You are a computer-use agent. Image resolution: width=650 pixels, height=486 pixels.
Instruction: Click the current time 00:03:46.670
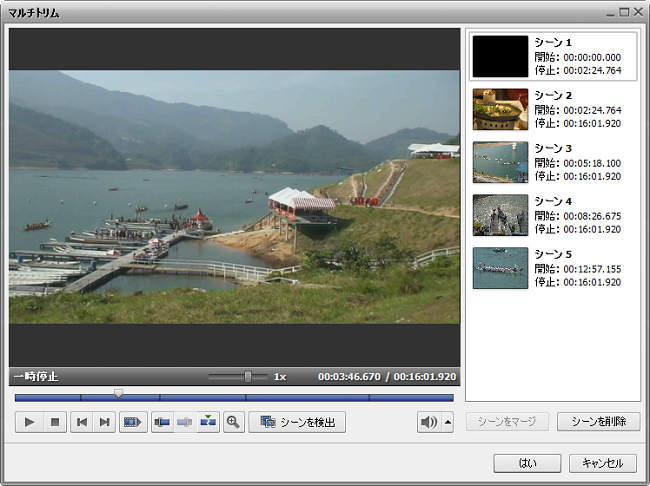349,377
